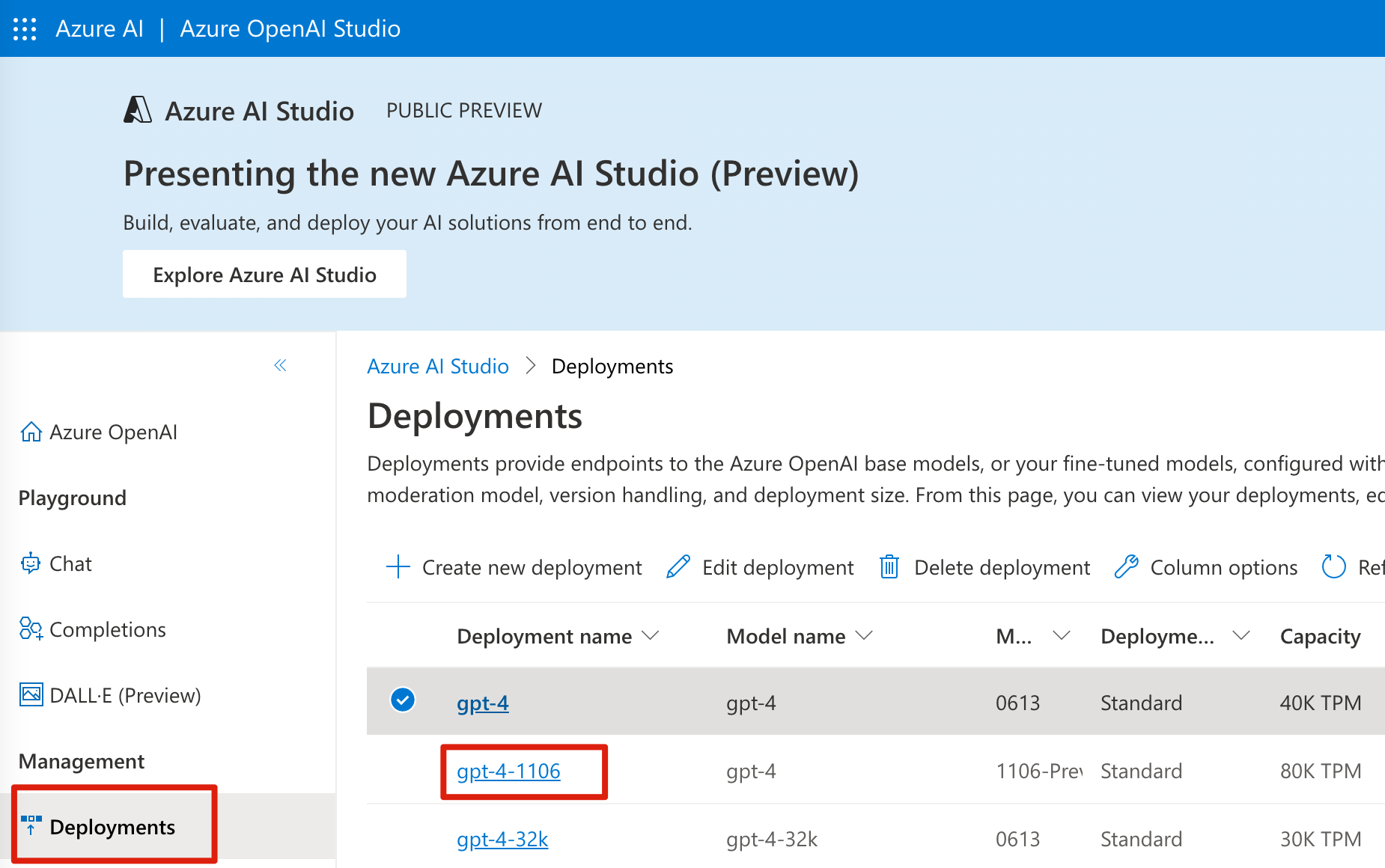Image resolution: width=1385 pixels, height=868 pixels.
Task: Expand the Model name column sort chevron
Action: point(864,635)
